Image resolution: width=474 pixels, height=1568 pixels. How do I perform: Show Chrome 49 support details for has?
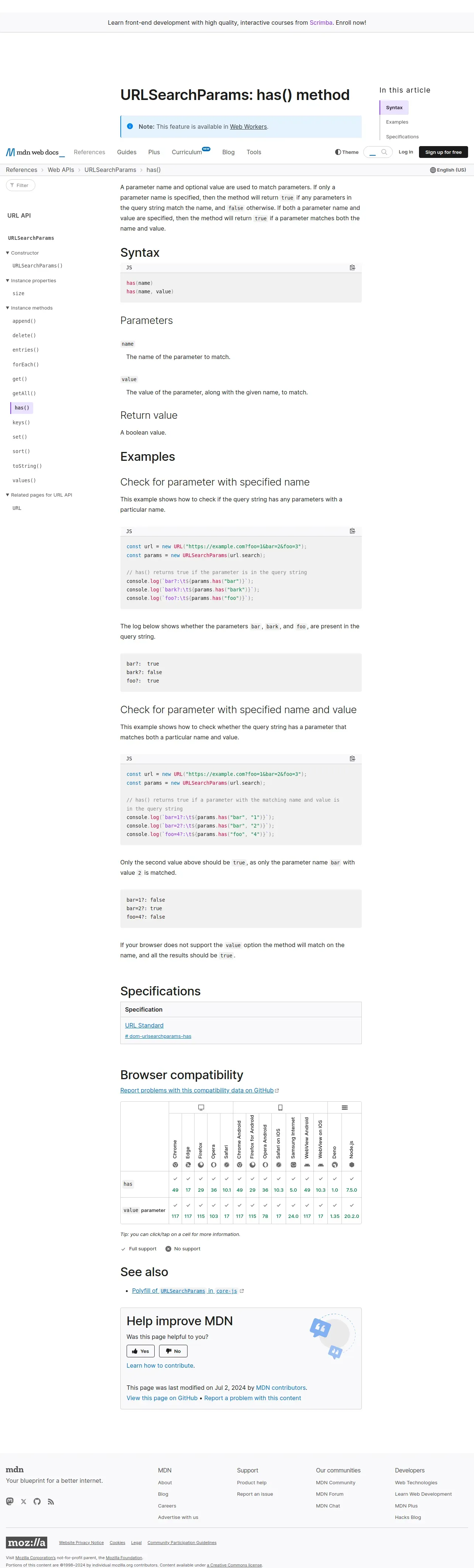[175, 1184]
